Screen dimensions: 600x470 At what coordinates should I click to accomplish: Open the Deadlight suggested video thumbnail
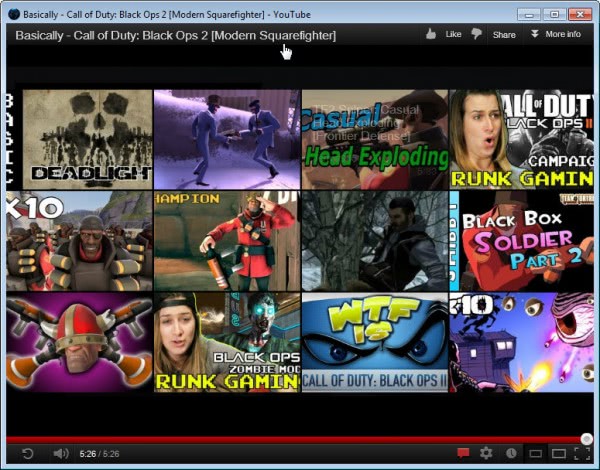click(x=87, y=140)
